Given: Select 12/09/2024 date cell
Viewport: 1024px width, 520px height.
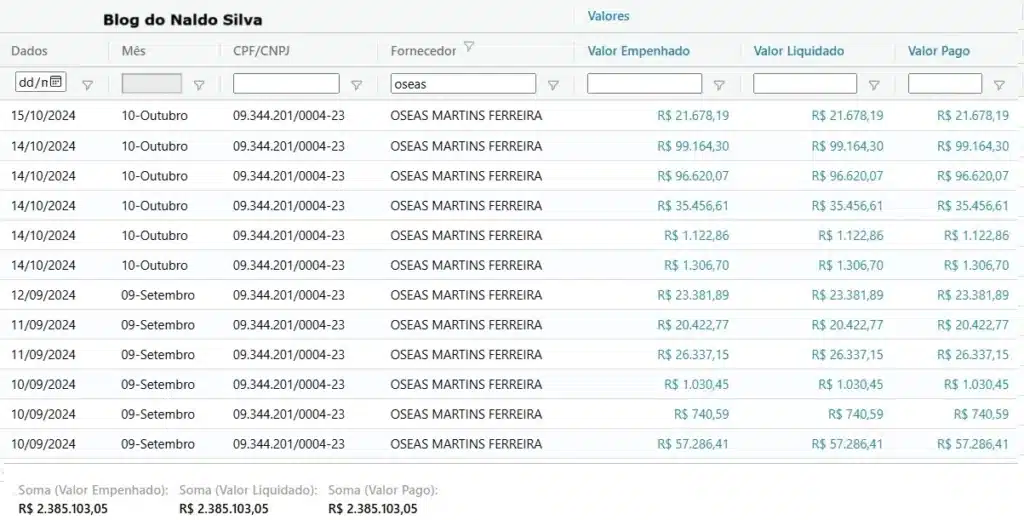Looking at the screenshot, I should point(43,295).
